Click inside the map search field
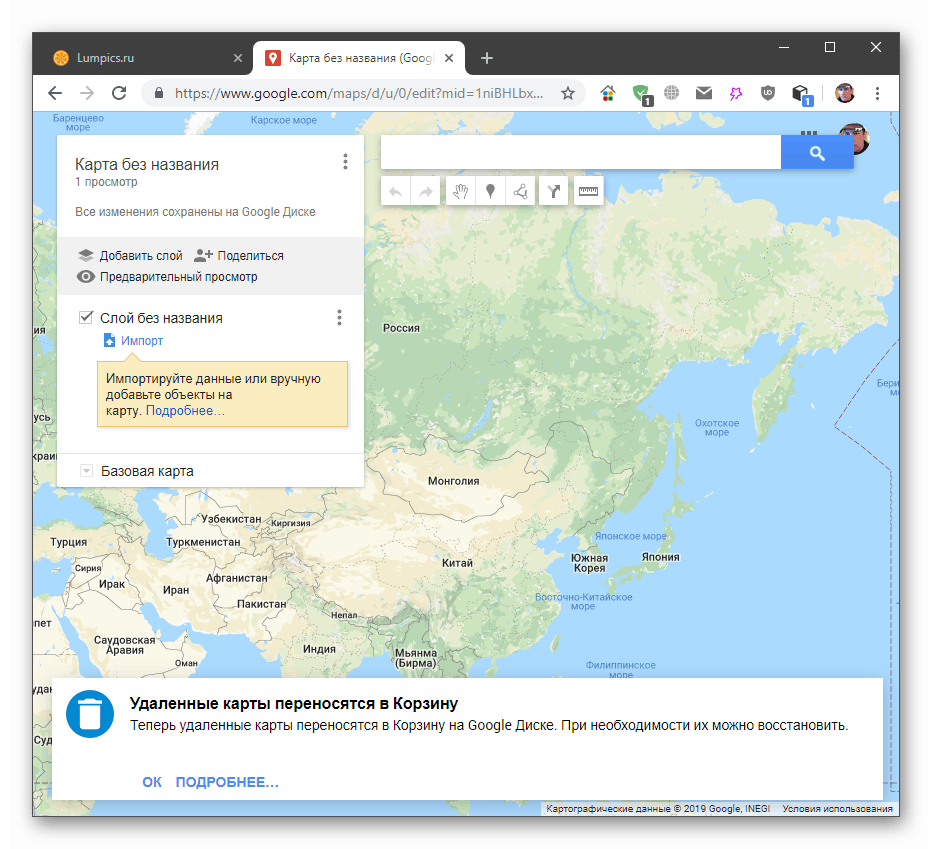The image size is (932, 849). [x=580, y=152]
